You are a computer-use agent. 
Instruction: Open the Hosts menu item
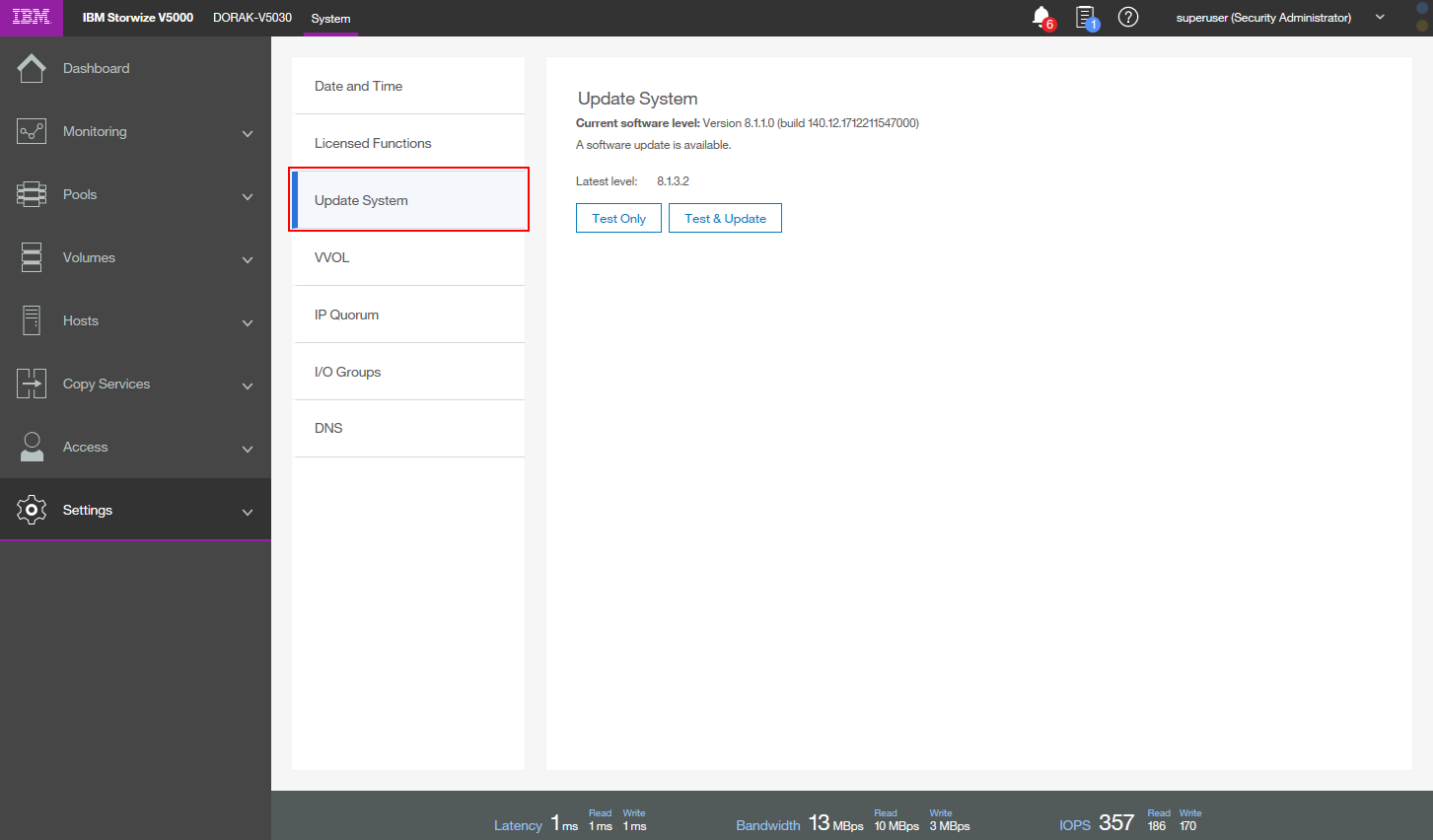pos(135,320)
